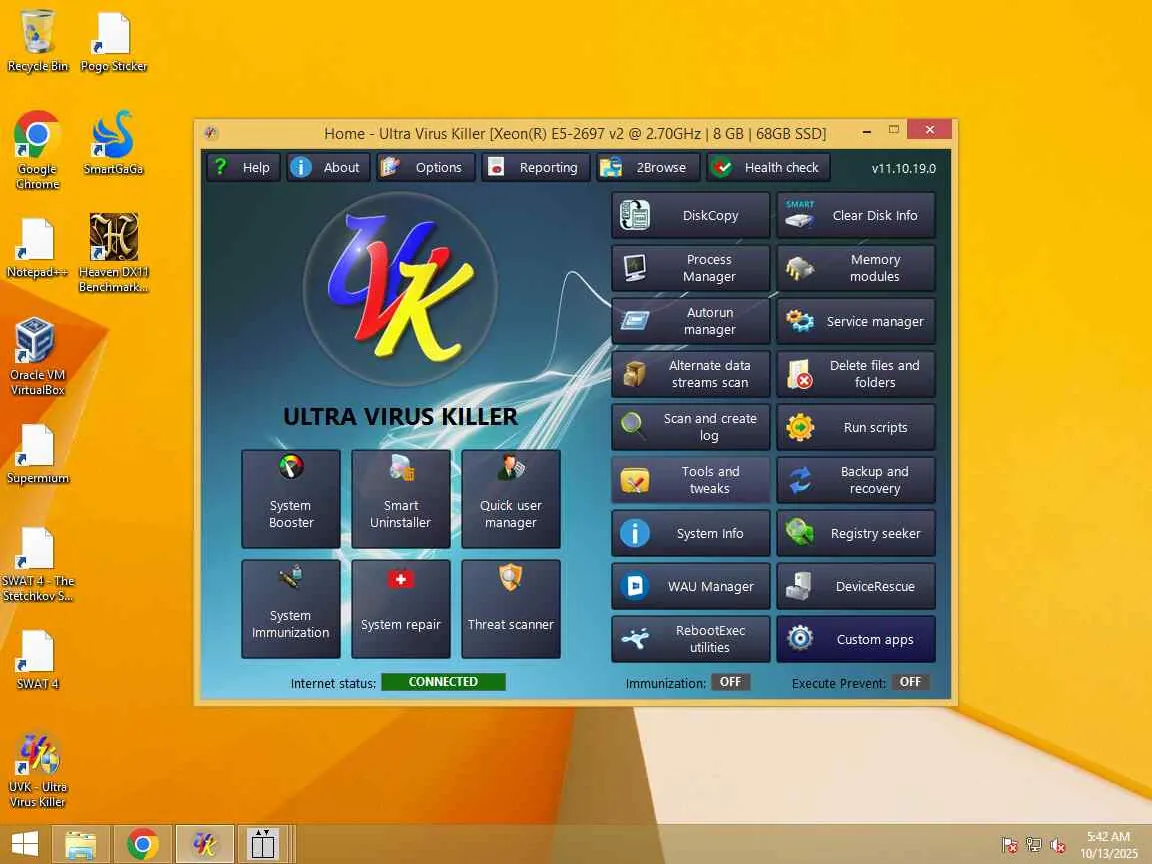Viewport: 1152px width, 864px height.
Task: Open Chrome from the taskbar
Action: pos(143,844)
